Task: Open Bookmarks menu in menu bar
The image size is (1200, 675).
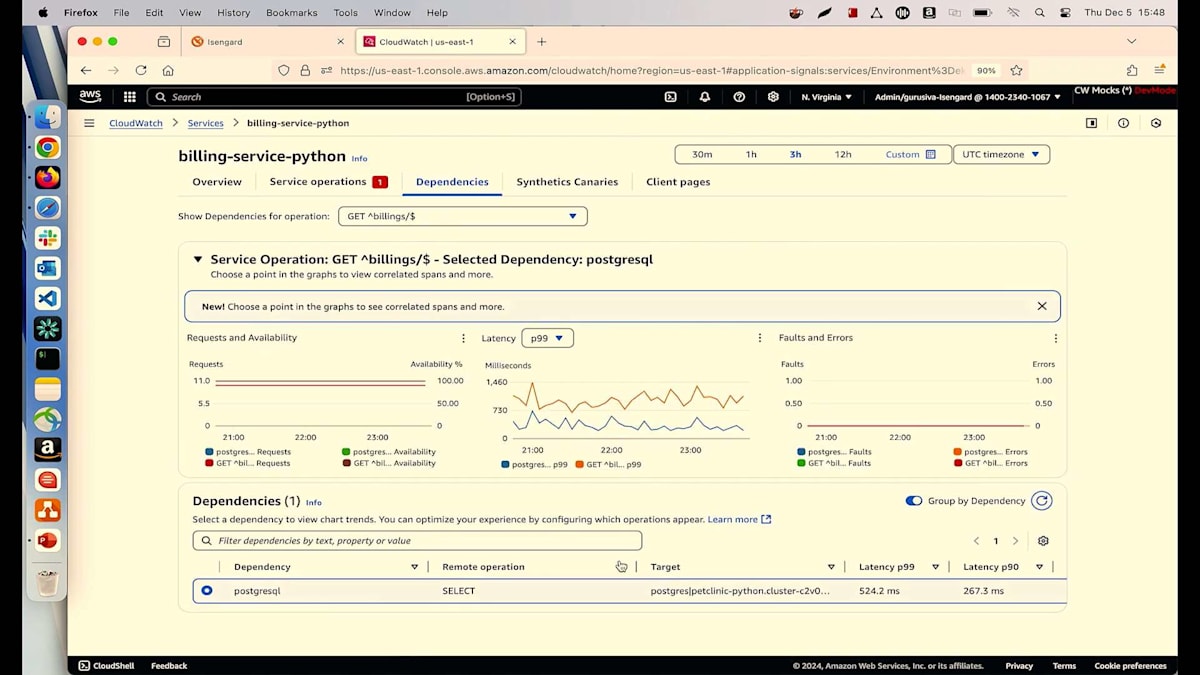Action: pos(289,13)
